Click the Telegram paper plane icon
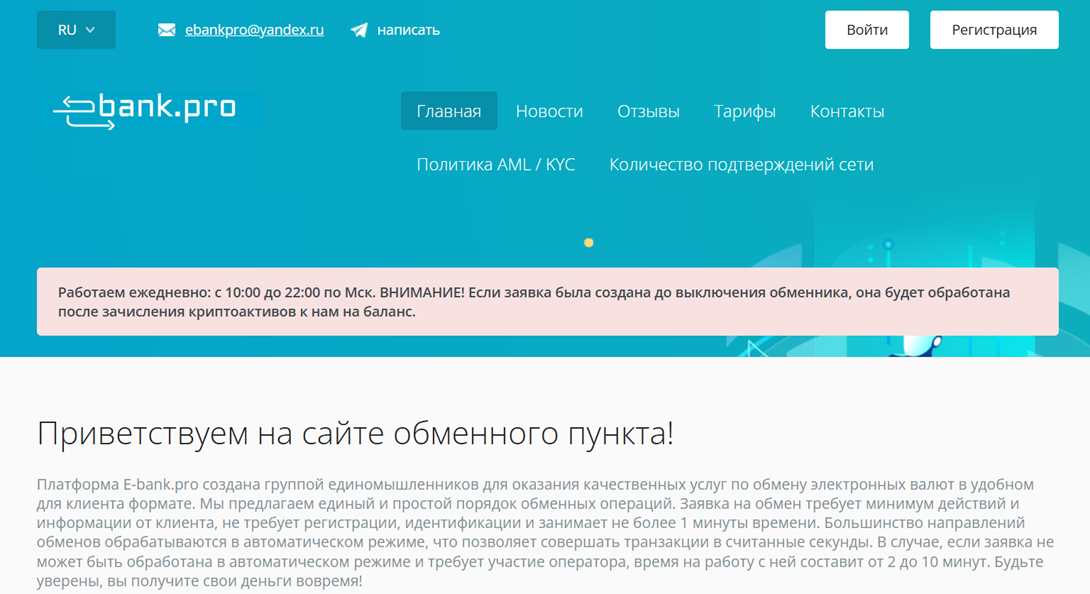This screenshot has width=1090, height=594. click(x=359, y=30)
